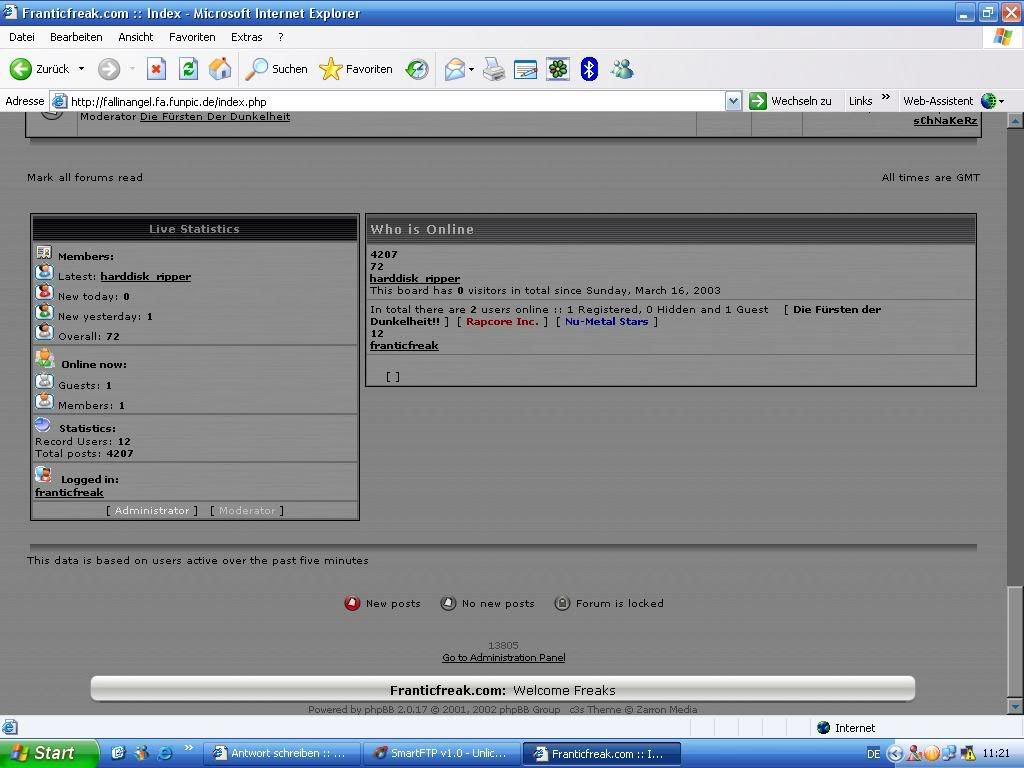Screen dimensions: 1024x768
Task: Open harddisk_ripper in Who is Online
Action: [415, 278]
